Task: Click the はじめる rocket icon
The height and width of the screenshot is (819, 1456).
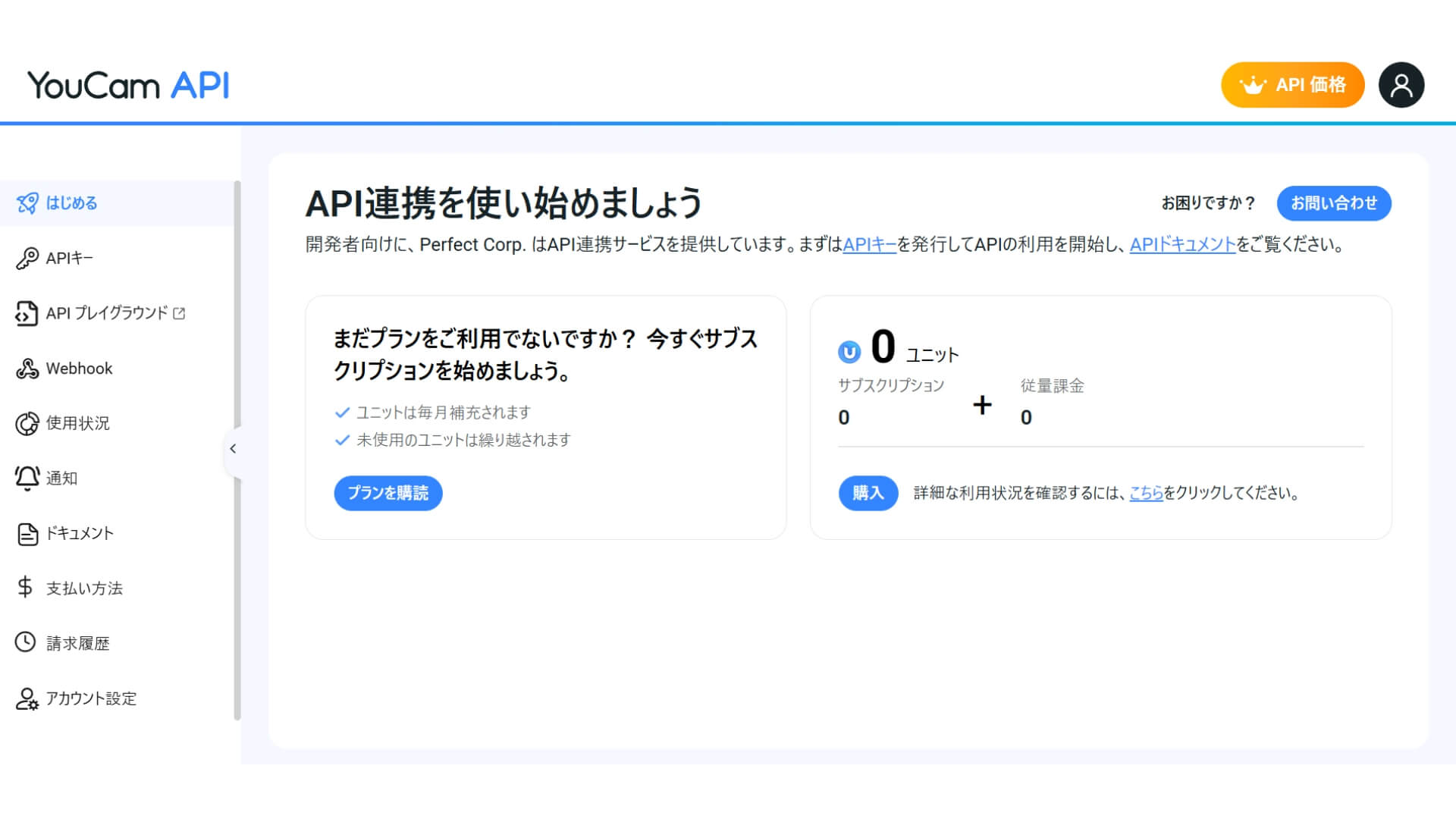Action: (x=27, y=203)
